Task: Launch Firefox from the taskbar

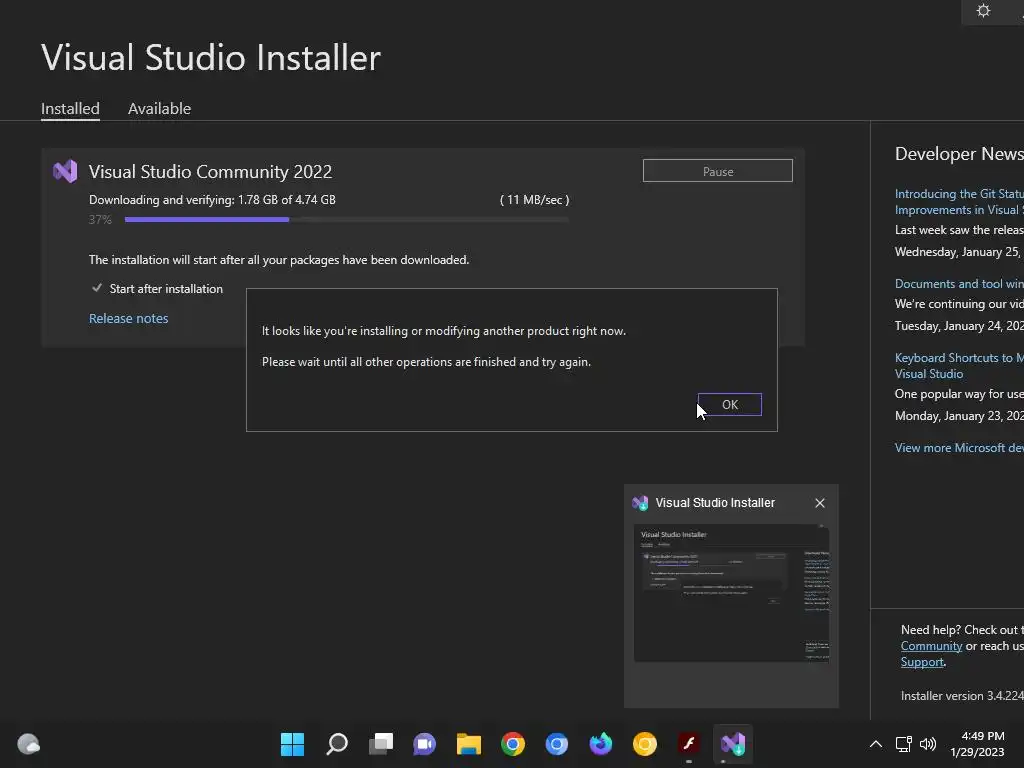Action: click(601, 744)
